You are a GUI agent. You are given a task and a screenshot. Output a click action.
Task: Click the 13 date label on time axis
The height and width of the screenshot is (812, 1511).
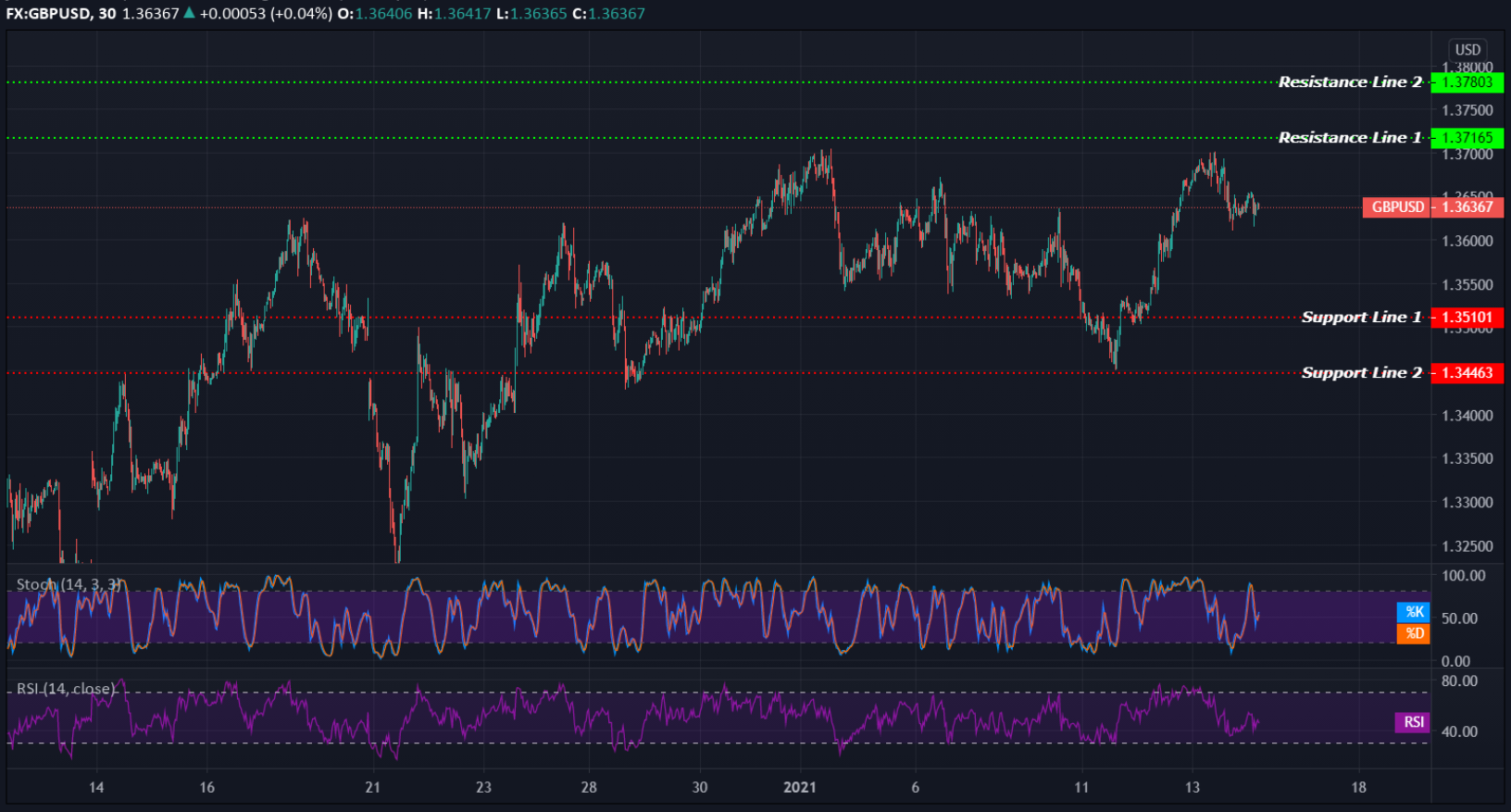point(1193,787)
